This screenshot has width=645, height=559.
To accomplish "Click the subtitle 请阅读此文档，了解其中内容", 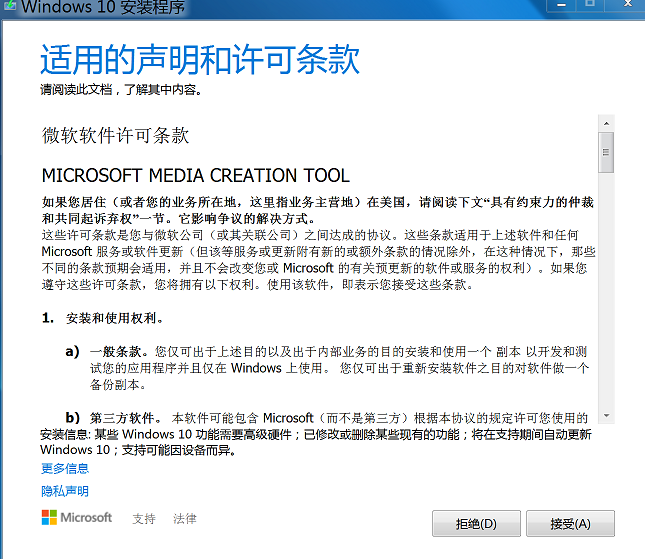I will point(121,89).
